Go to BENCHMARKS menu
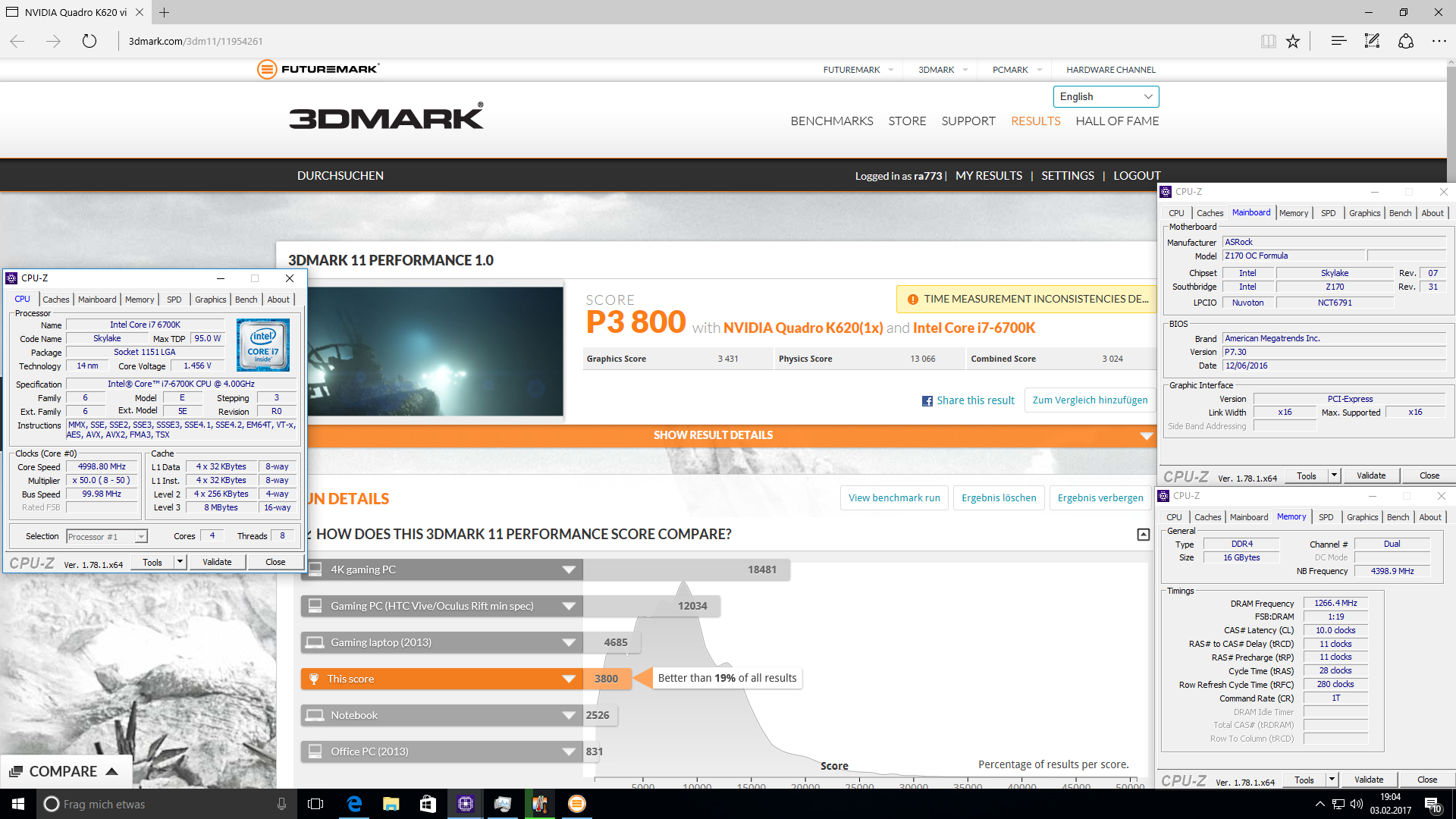The height and width of the screenshot is (819, 1456). click(x=831, y=121)
